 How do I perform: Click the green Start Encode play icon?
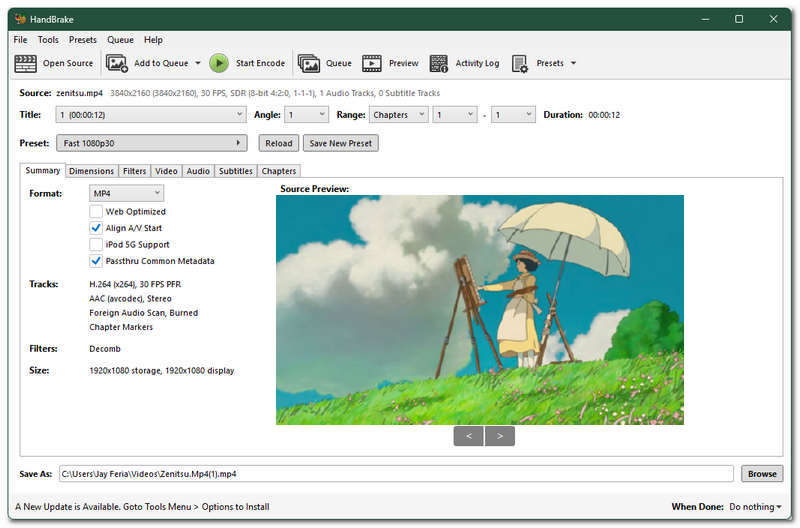[219, 63]
